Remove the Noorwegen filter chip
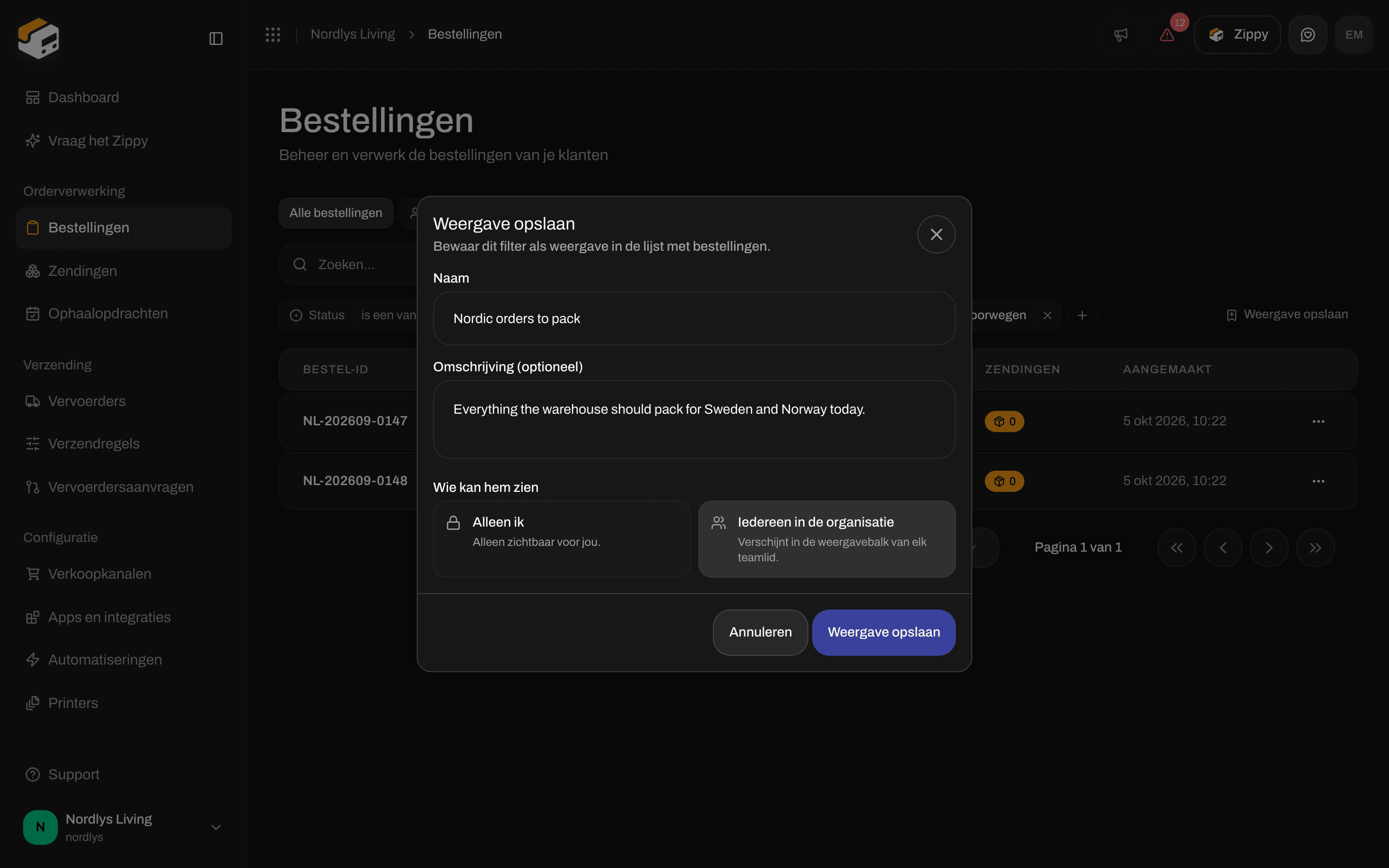The image size is (1389, 868). click(x=1048, y=315)
